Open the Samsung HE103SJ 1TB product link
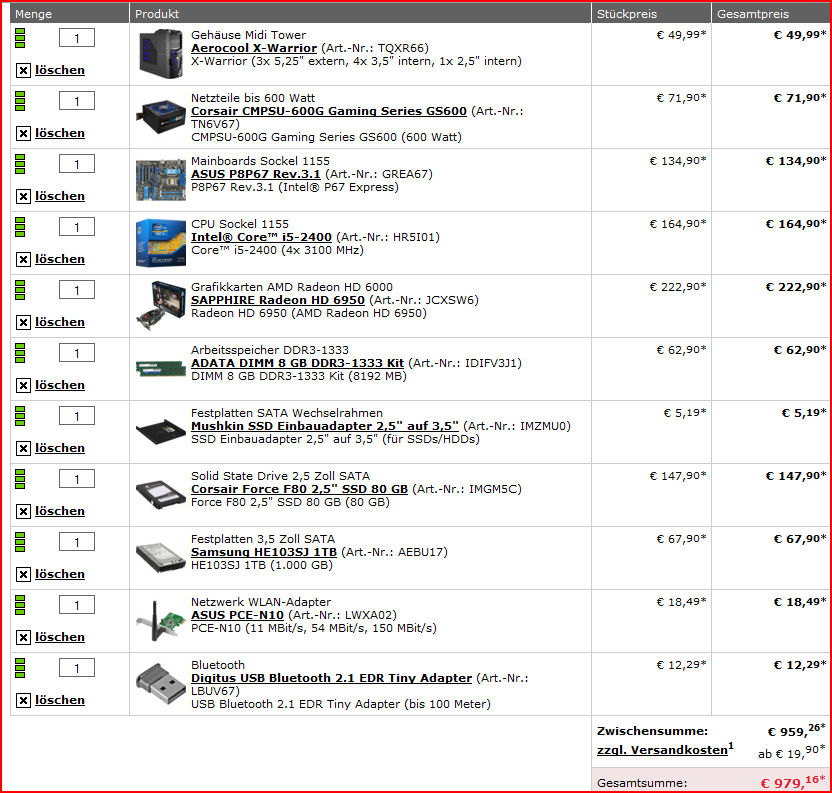The image size is (832, 793). 264,552
